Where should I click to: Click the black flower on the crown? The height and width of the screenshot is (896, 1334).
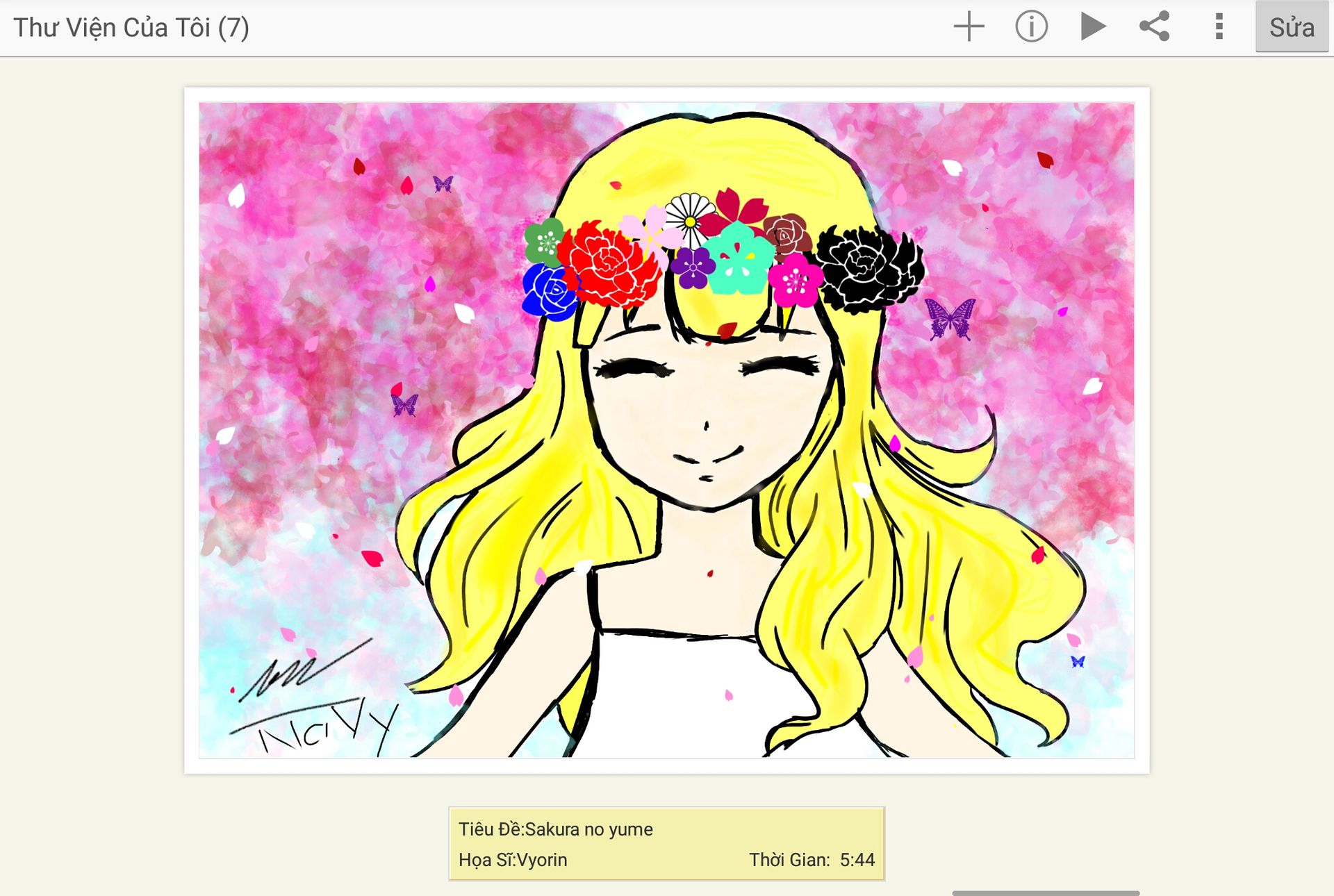click(868, 269)
